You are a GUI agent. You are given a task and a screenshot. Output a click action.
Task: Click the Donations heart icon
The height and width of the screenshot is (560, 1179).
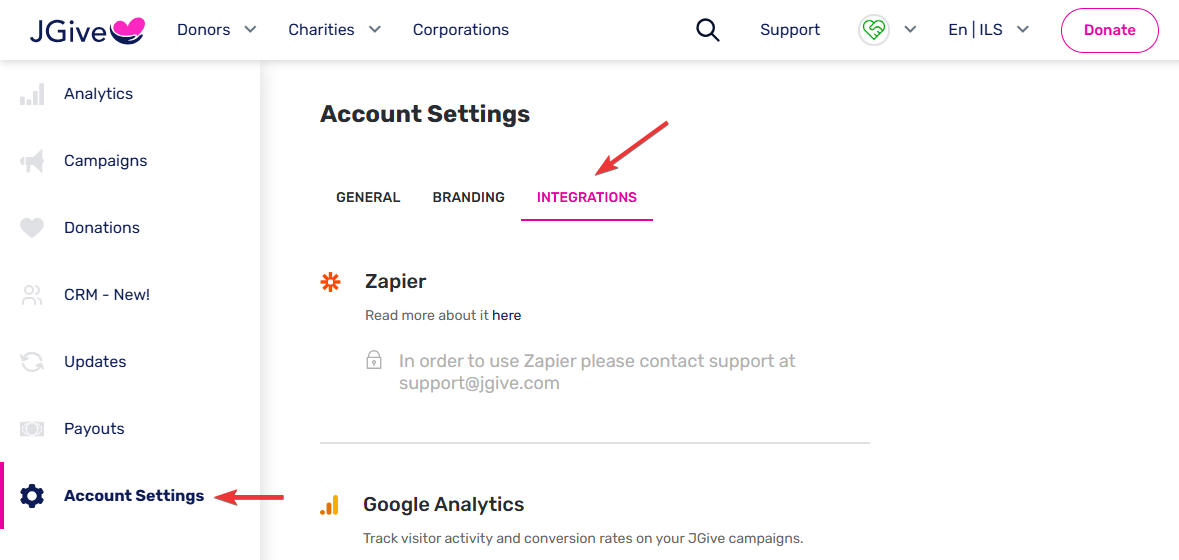pos(32,228)
